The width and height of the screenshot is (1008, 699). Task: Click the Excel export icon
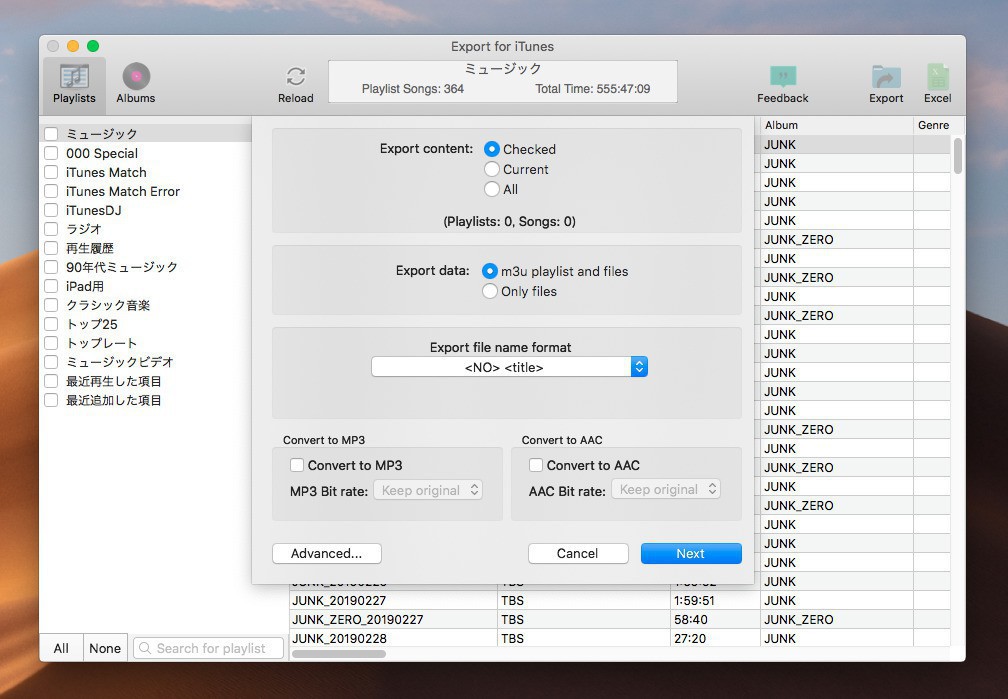pos(937,78)
